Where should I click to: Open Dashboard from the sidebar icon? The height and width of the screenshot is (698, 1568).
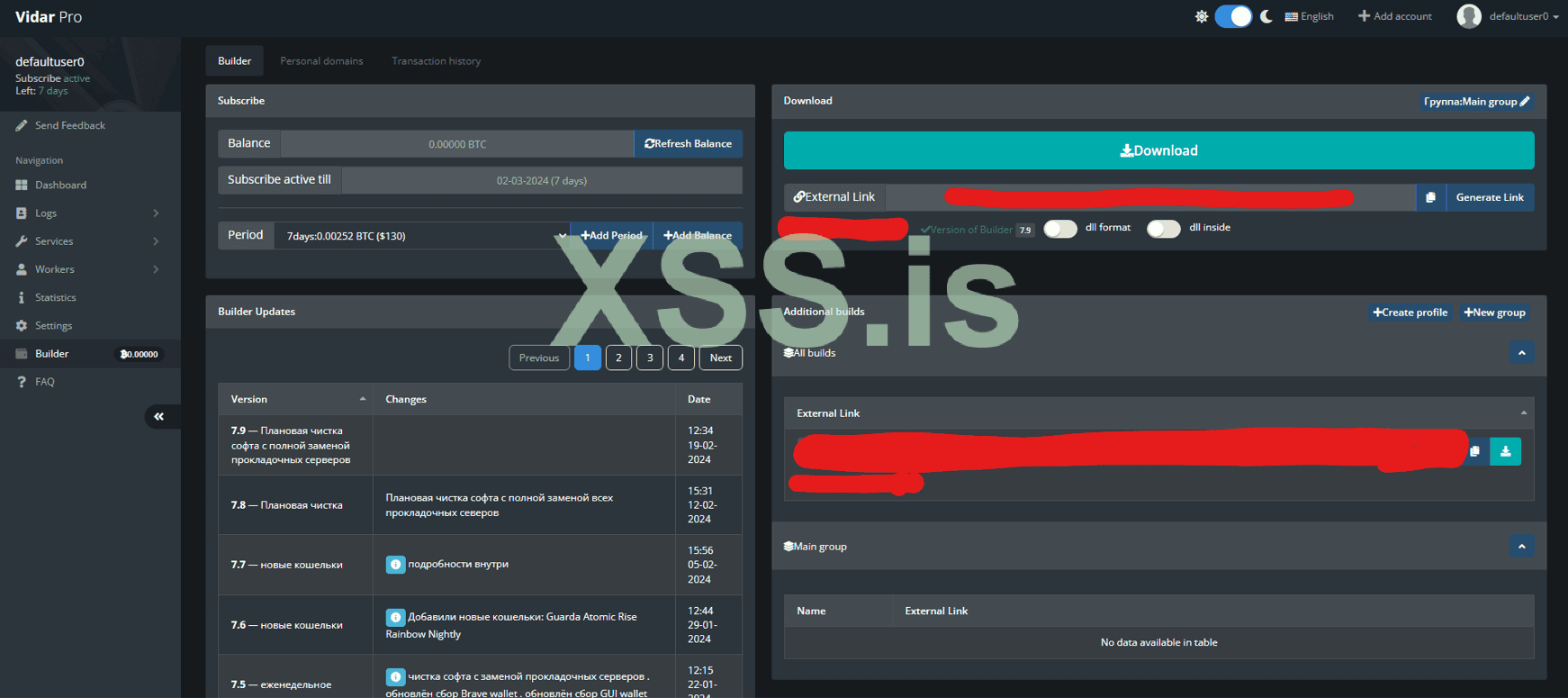point(22,186)
